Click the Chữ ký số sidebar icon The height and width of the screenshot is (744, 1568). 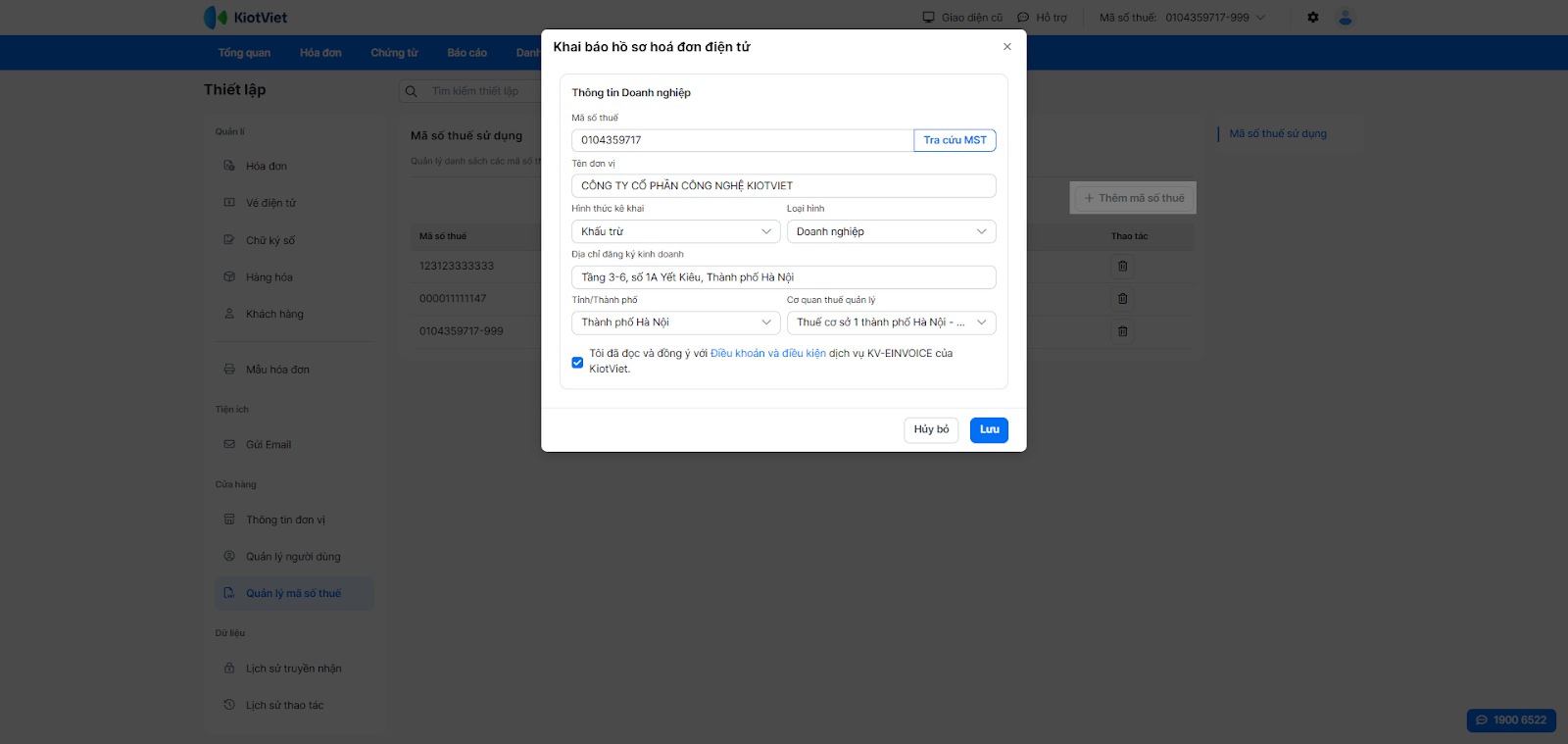click(x=229, y=240)
